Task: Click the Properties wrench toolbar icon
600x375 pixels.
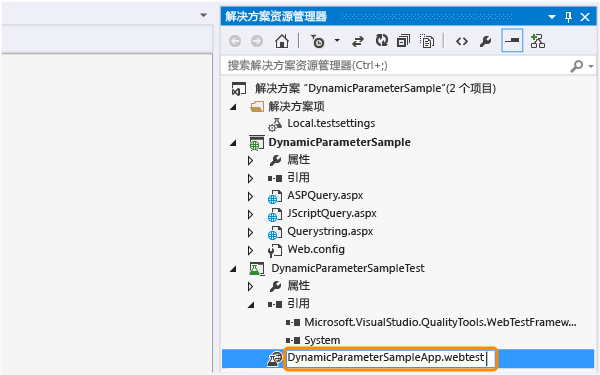Action: tap(485, 41)
